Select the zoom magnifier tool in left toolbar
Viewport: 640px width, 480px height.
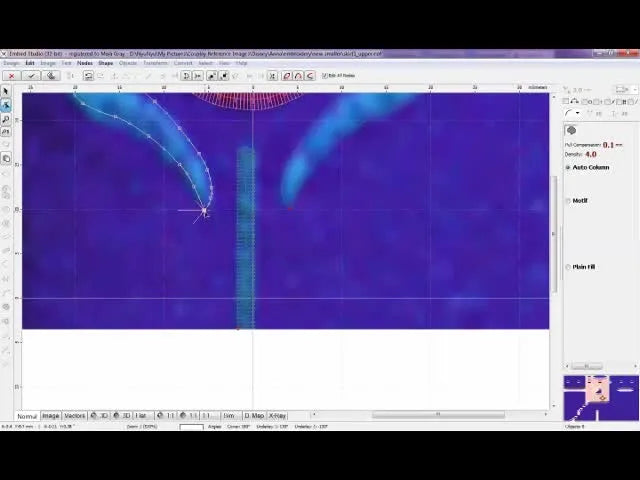tap(6, 119)
